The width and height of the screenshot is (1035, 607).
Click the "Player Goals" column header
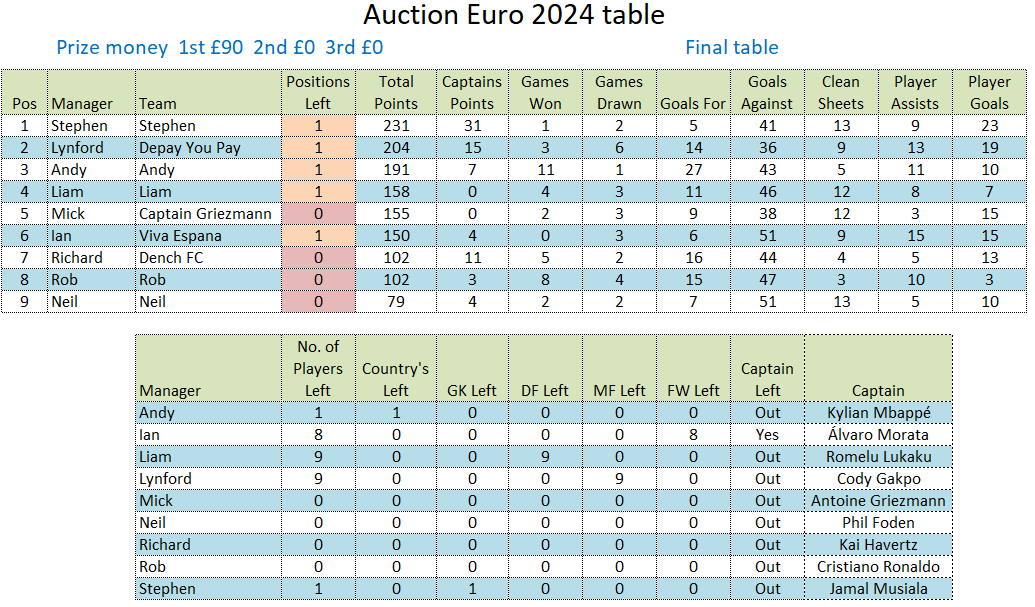[x=989, y=92]
